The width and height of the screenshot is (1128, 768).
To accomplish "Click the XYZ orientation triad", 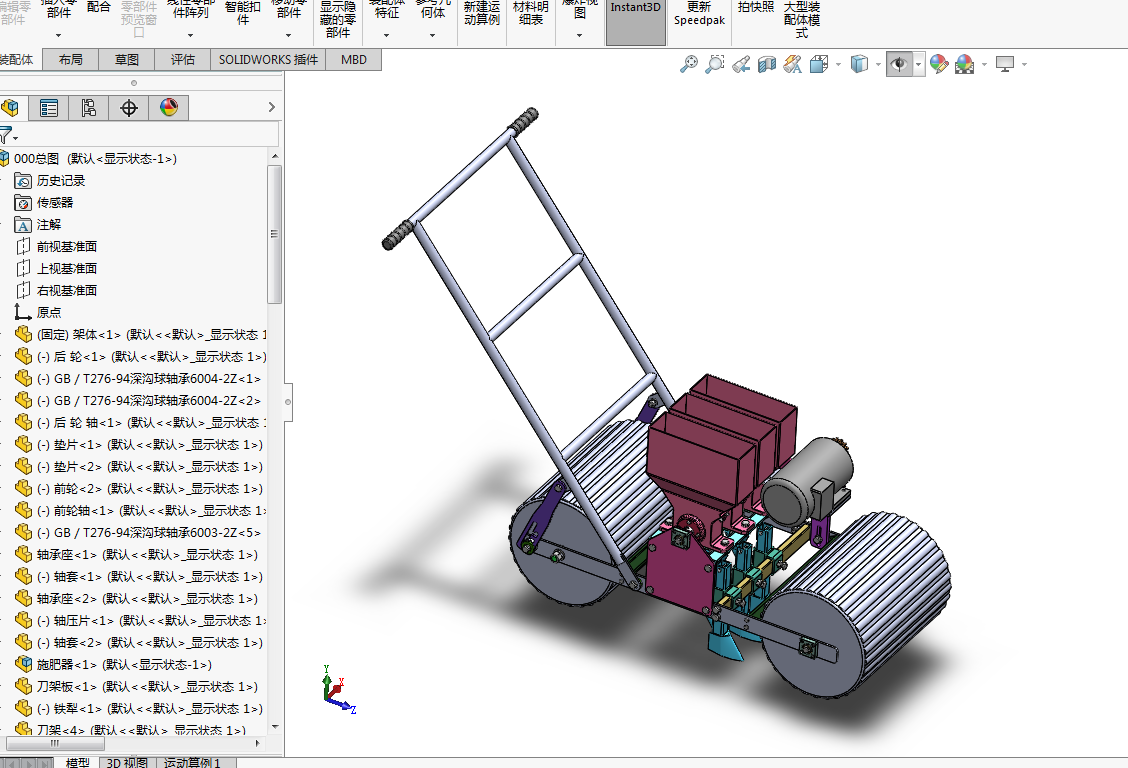I will point(338,689).
